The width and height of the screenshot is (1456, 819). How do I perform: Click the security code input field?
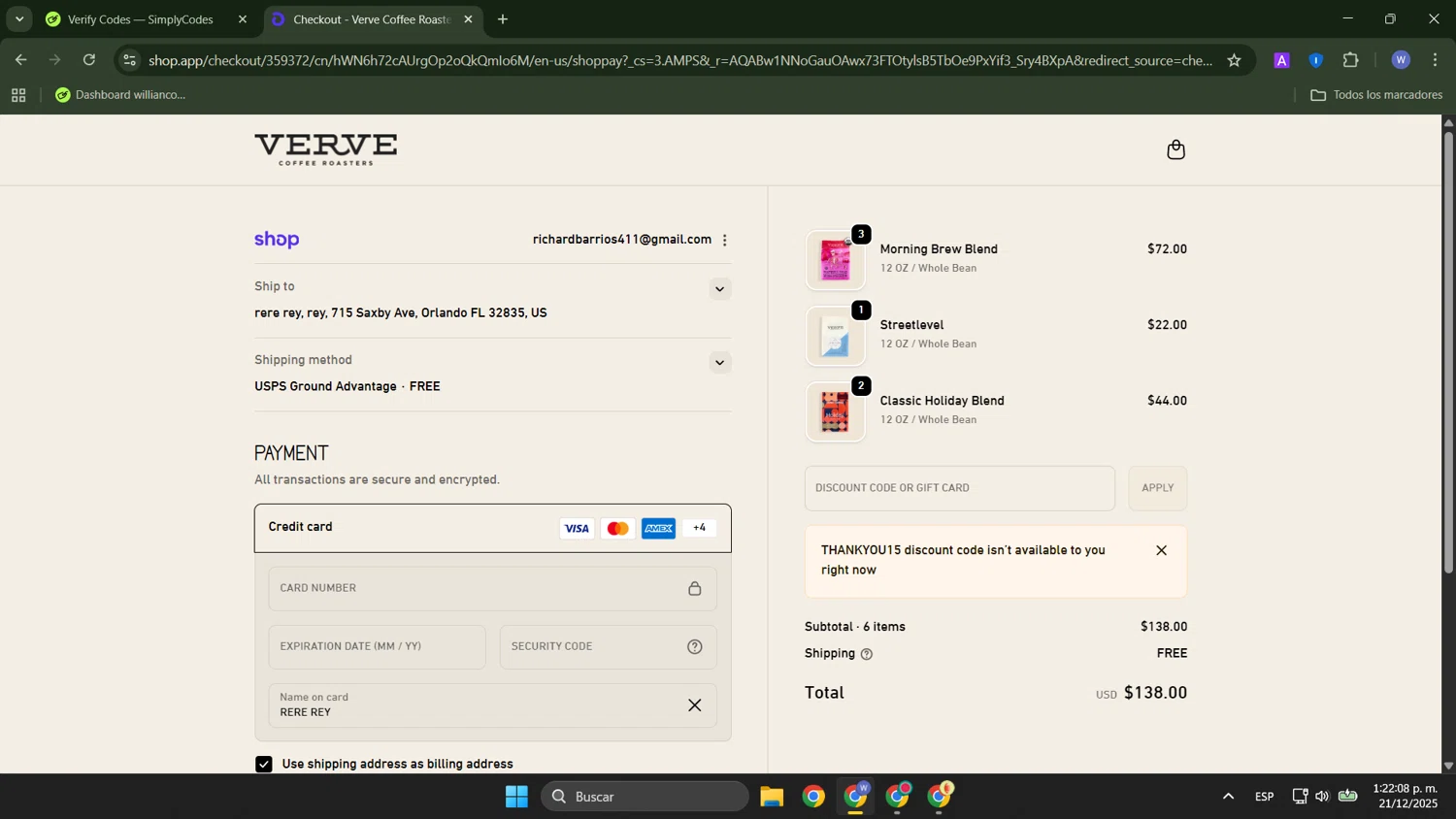tap(609, 647)
